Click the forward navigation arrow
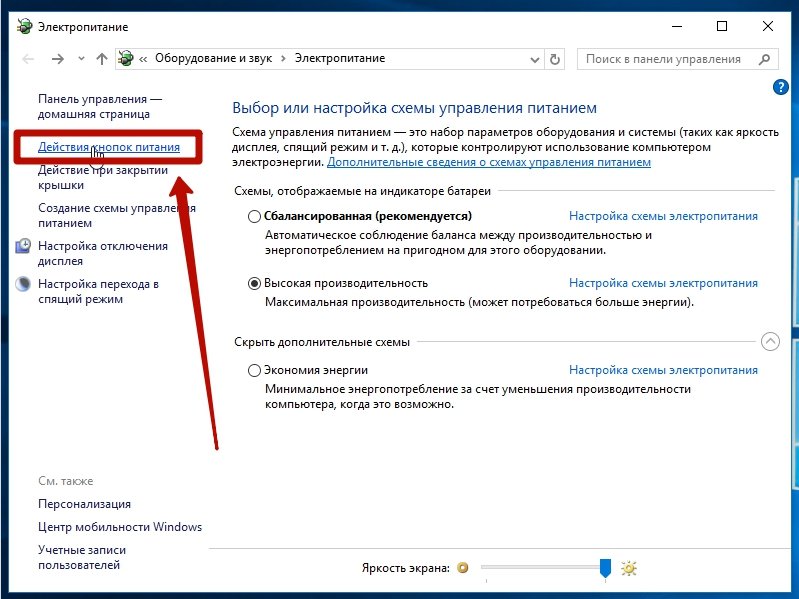 [x=58, y=59]
